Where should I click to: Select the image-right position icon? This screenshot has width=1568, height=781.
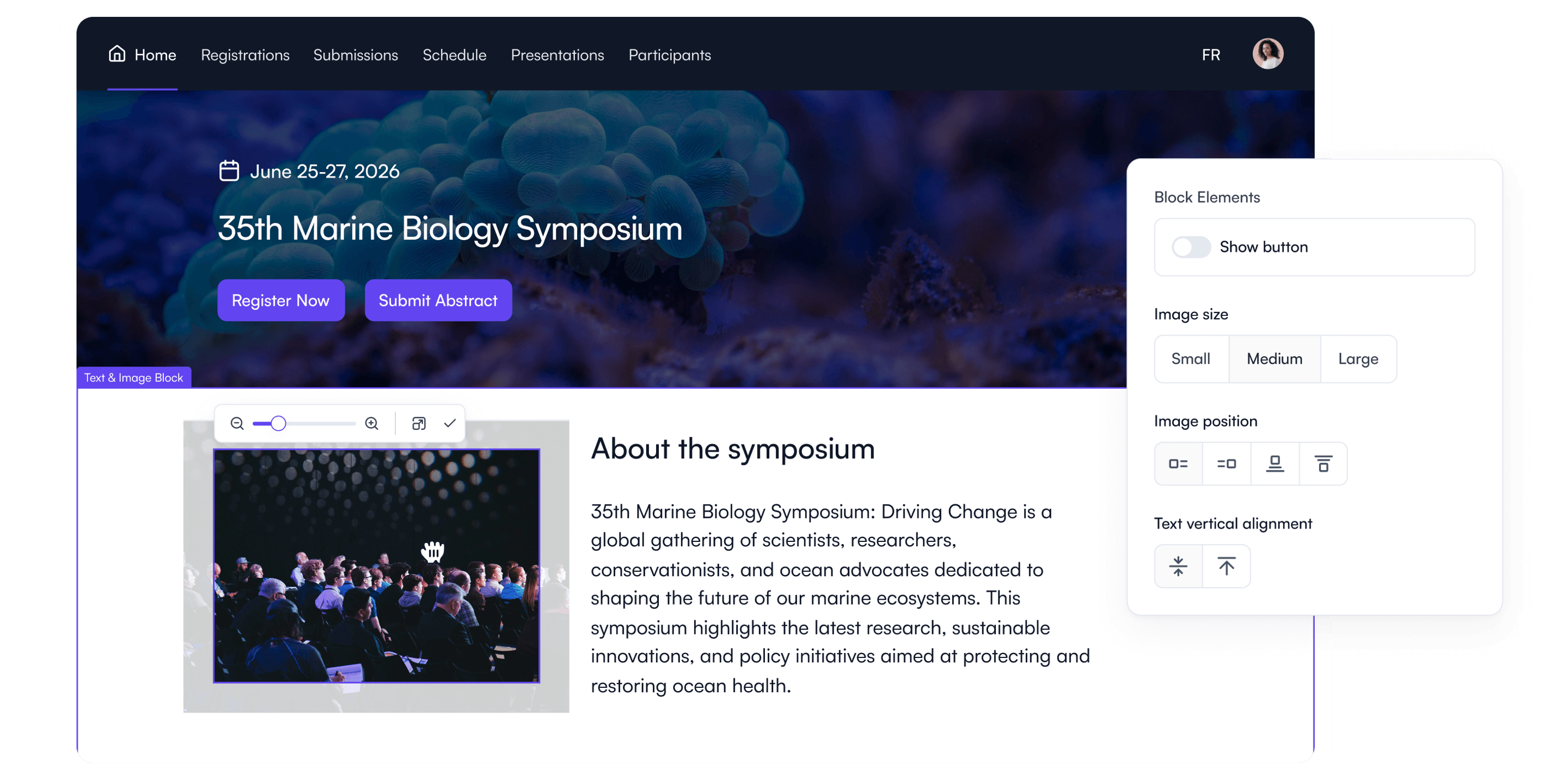[x=1227, y=464]
